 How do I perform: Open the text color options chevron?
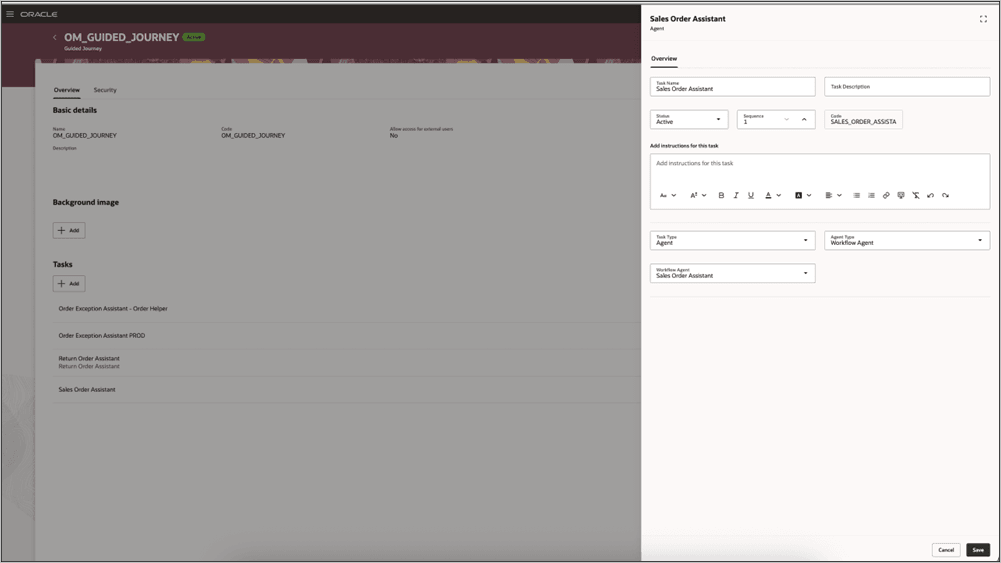tap(779, 195)
